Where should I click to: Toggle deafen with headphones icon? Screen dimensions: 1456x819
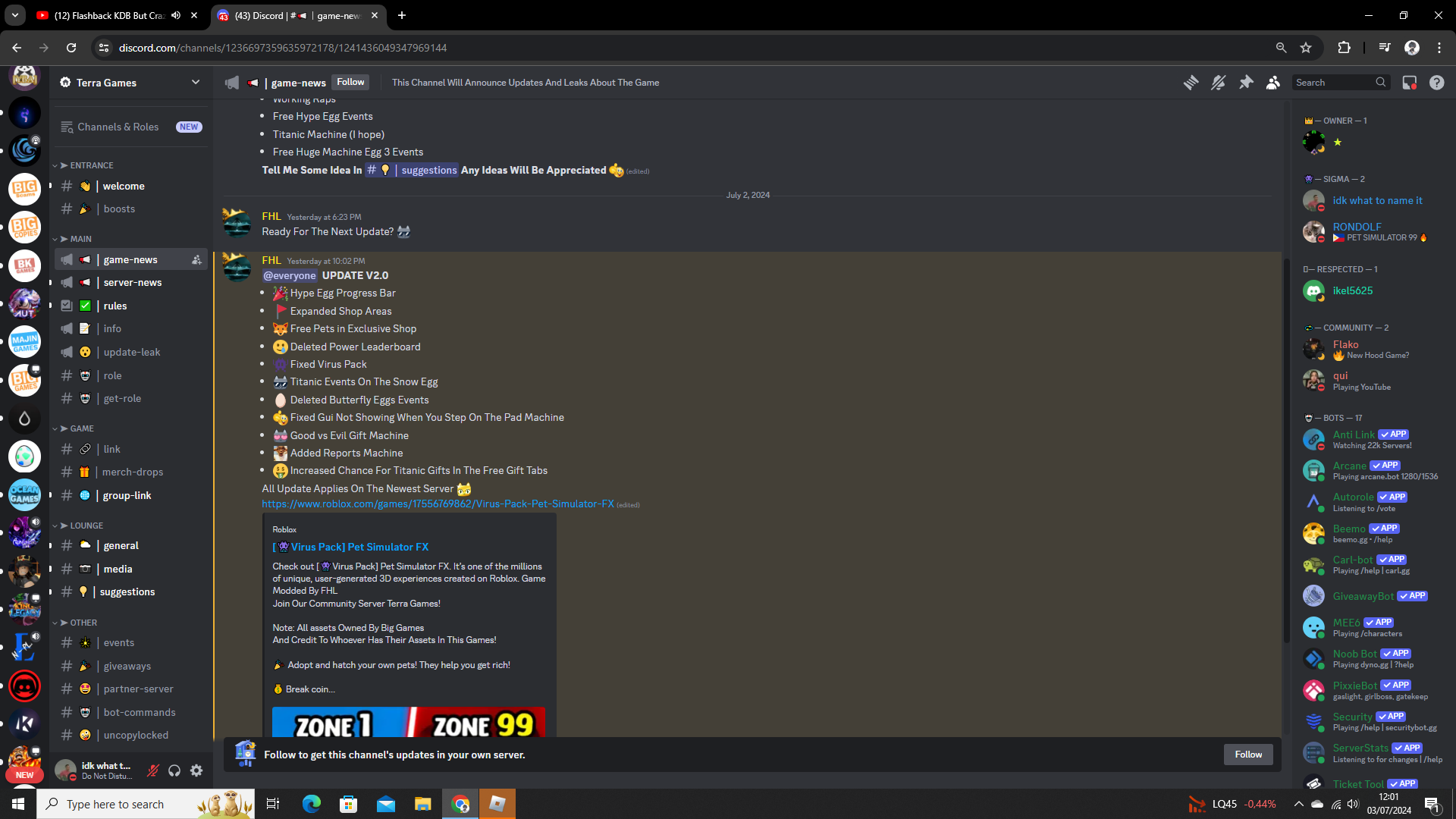pyautogui.click(x=174, y=770)
